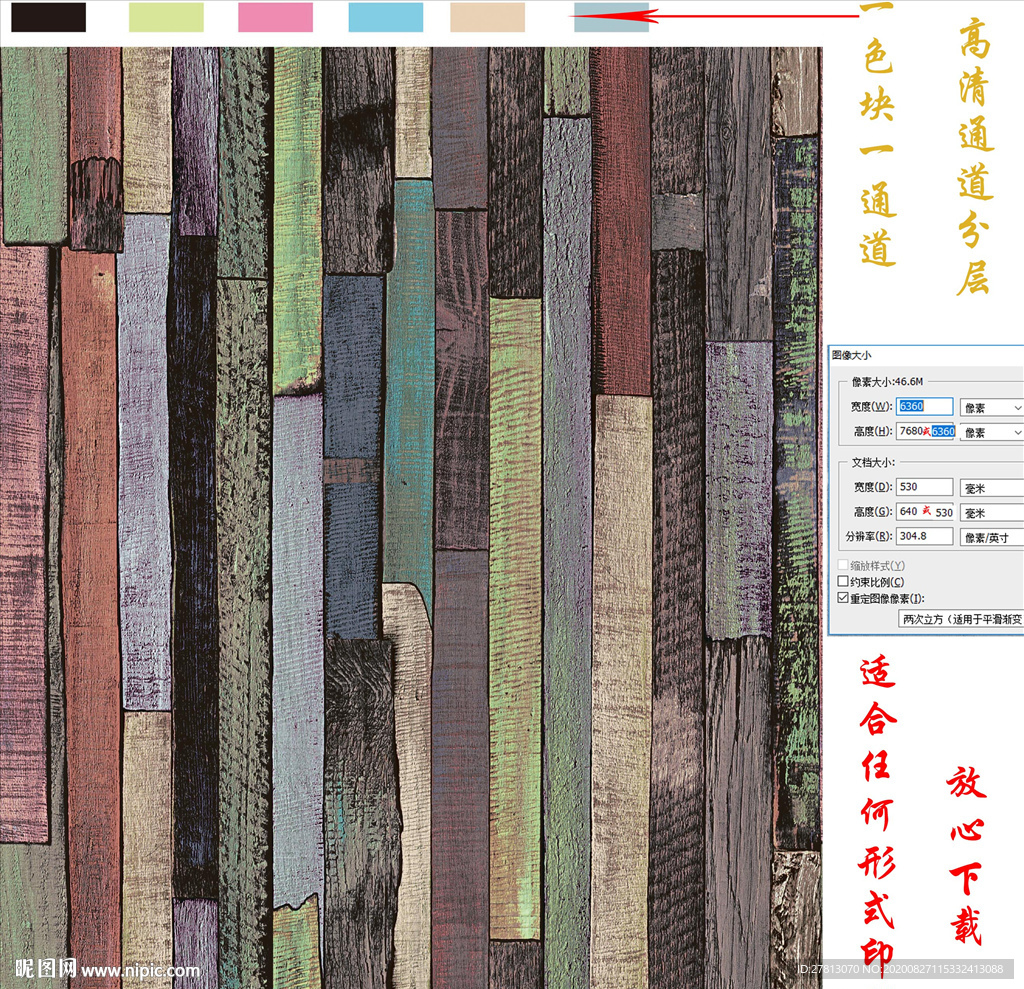The image size is (1024, 989).
Task: Uncheck the 重定图像像素(I) checkbox
Action: 843,598
